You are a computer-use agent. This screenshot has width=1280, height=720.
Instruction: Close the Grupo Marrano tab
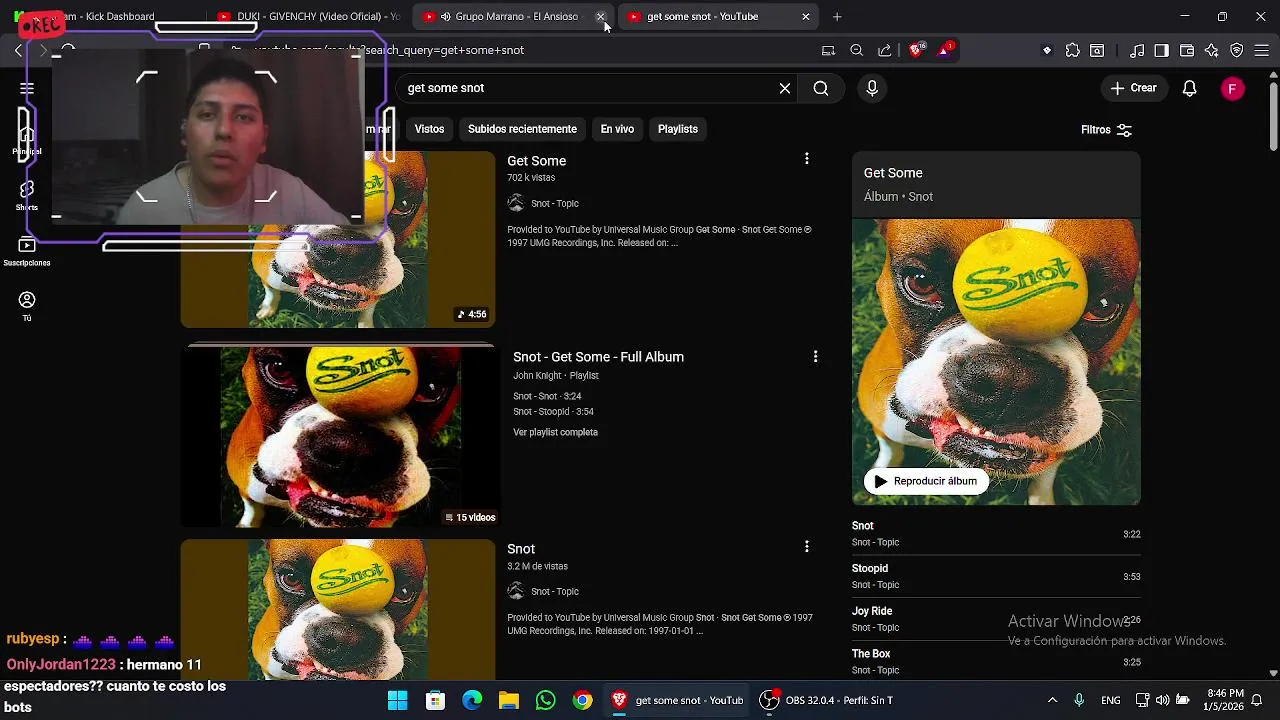coord(600,17)
